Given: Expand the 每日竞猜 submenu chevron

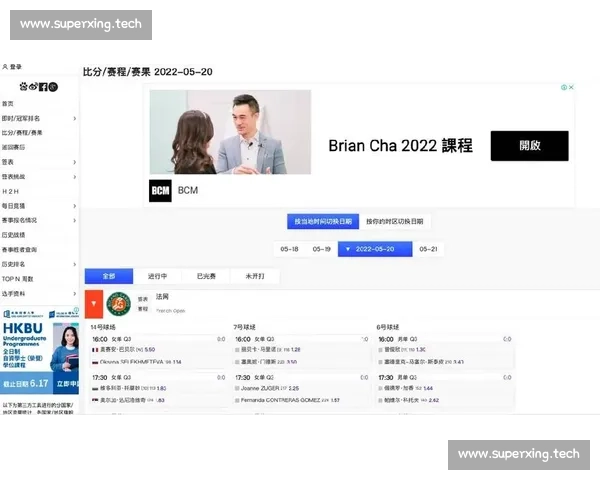Looking at the screenshot, I should click(x=75, y=206).
